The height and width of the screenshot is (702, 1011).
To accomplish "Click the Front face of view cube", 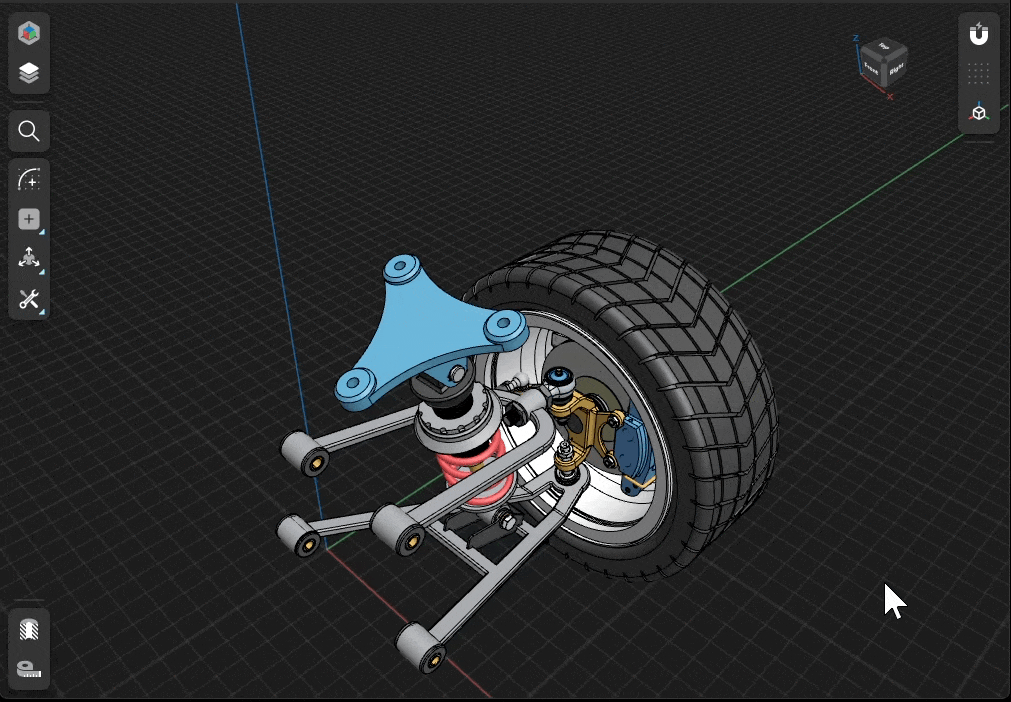I will pyautogui.click(x=871, y=68).
